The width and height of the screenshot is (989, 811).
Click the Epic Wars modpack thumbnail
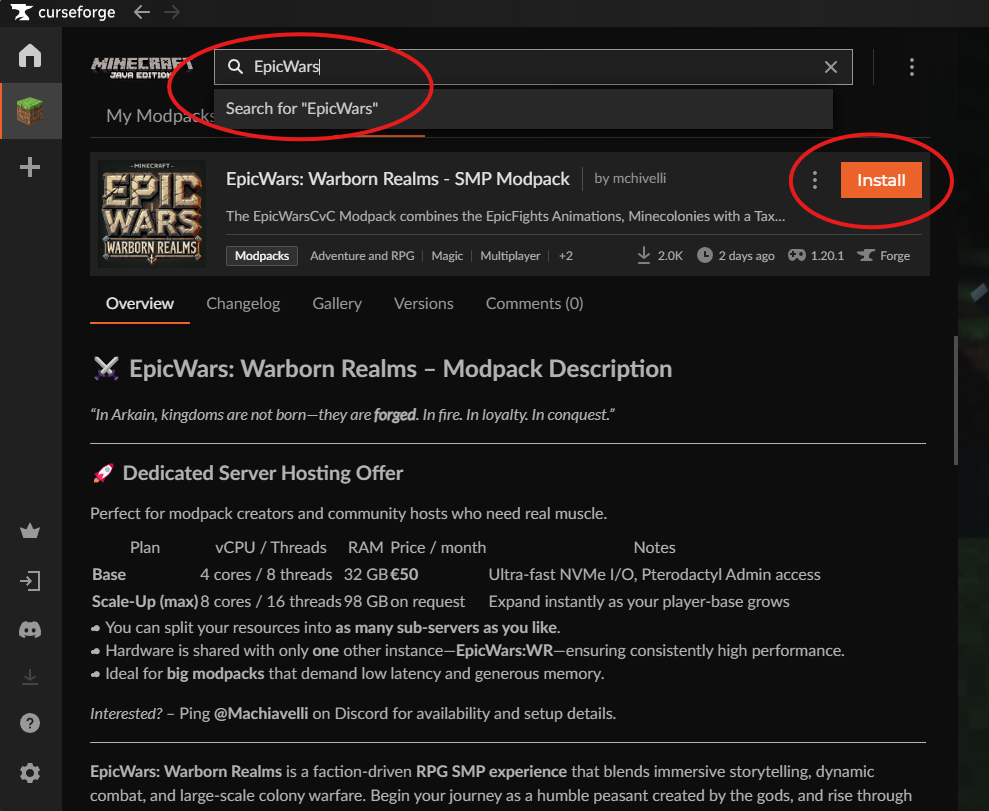[x=152, y=214]
